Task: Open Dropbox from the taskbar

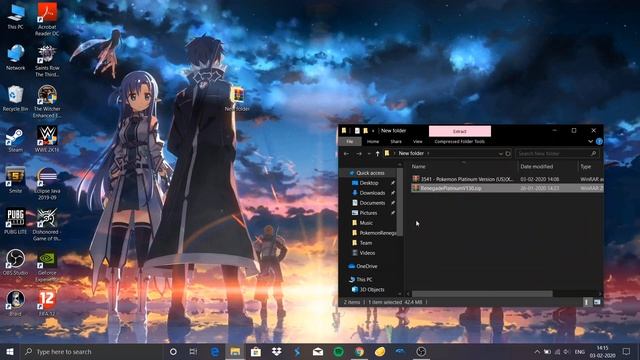Action: pyautogui.click(x=276, y=351)
